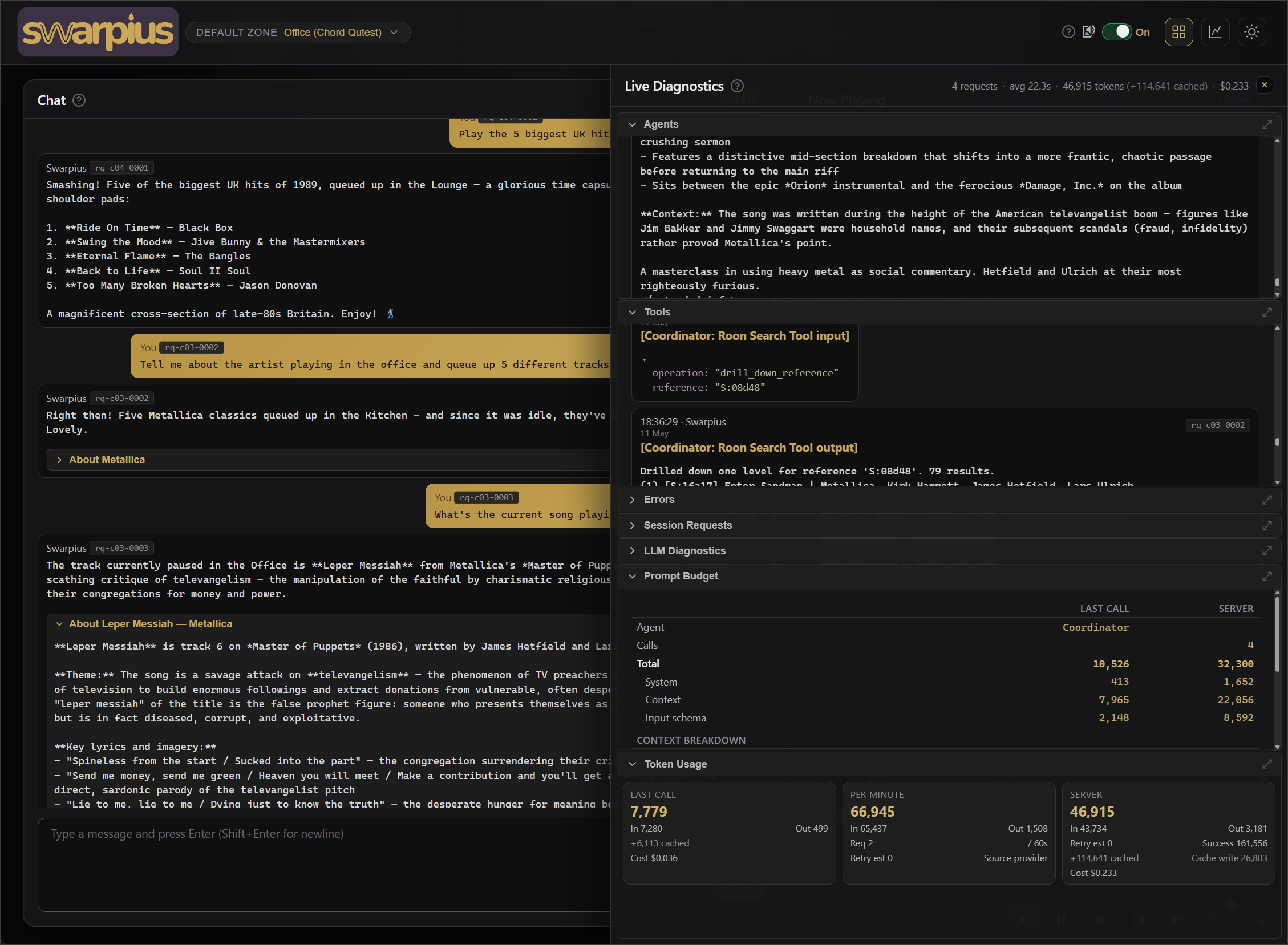The width and height of the screenshot is (1288, 945).
Task: Maximize the Agents section panel
Action: (1267, 125)
